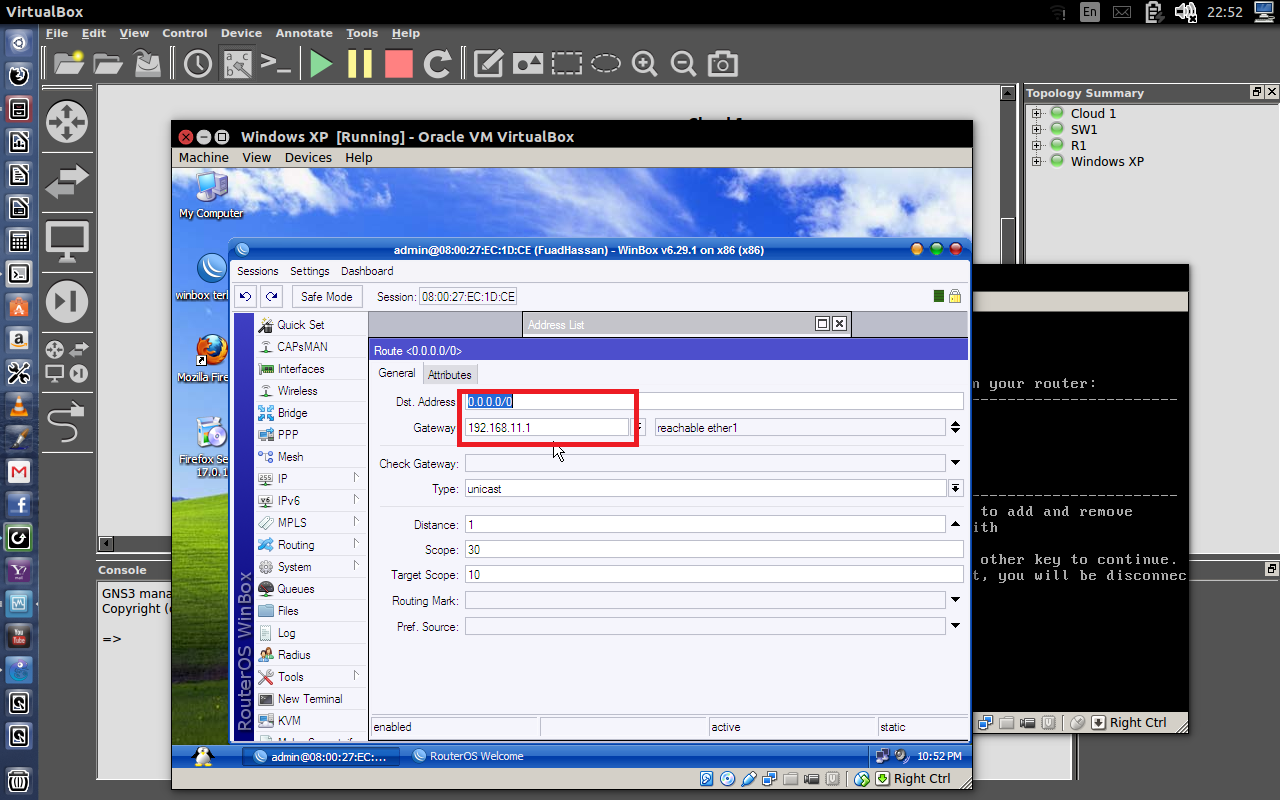
Task: Expand the Routing Mark dropdown arrow
Action: click(x=956, y=600)
